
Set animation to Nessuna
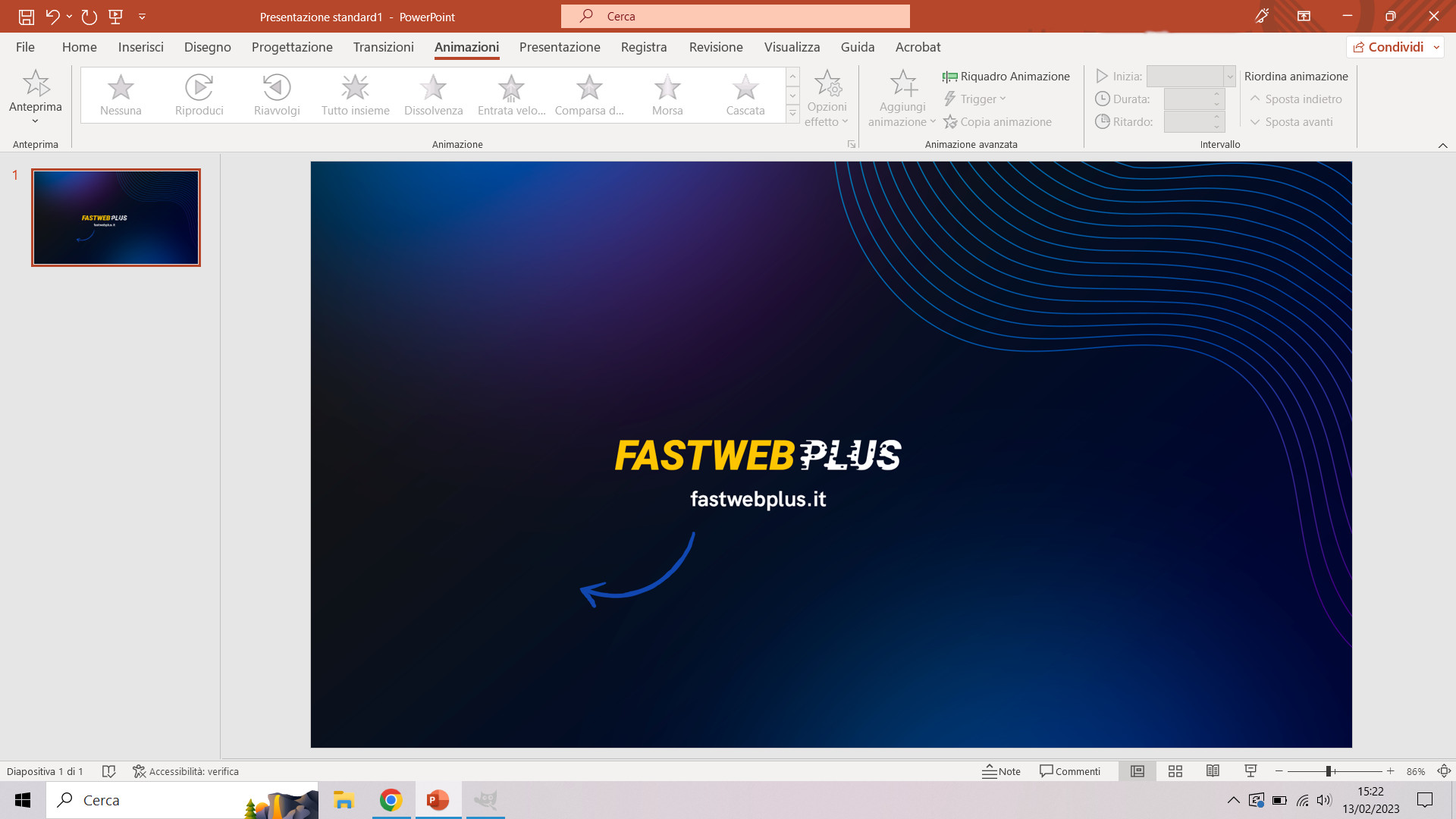(x=121, y=94)
